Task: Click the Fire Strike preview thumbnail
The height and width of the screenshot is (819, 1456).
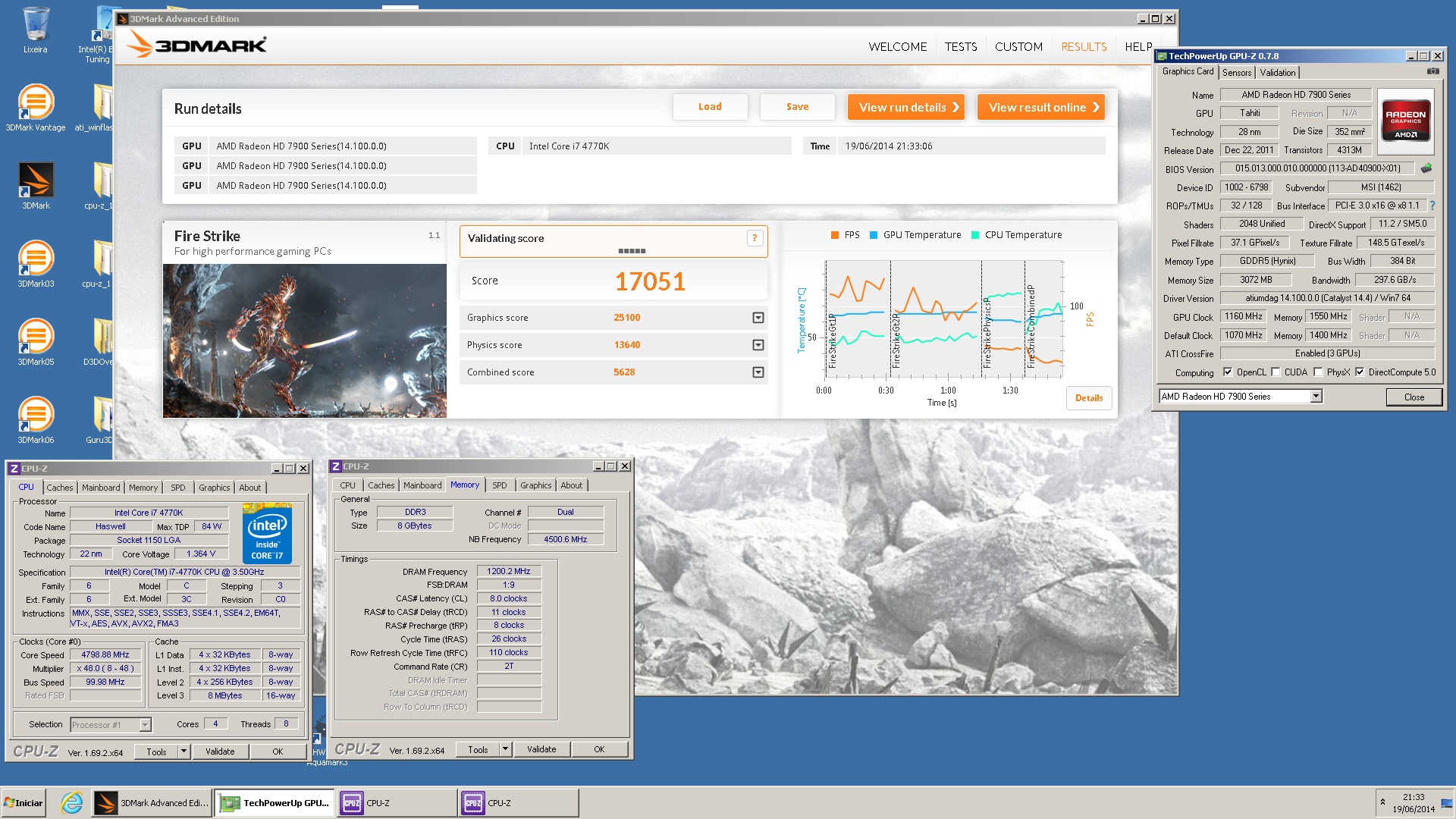Action: (304, 340)
